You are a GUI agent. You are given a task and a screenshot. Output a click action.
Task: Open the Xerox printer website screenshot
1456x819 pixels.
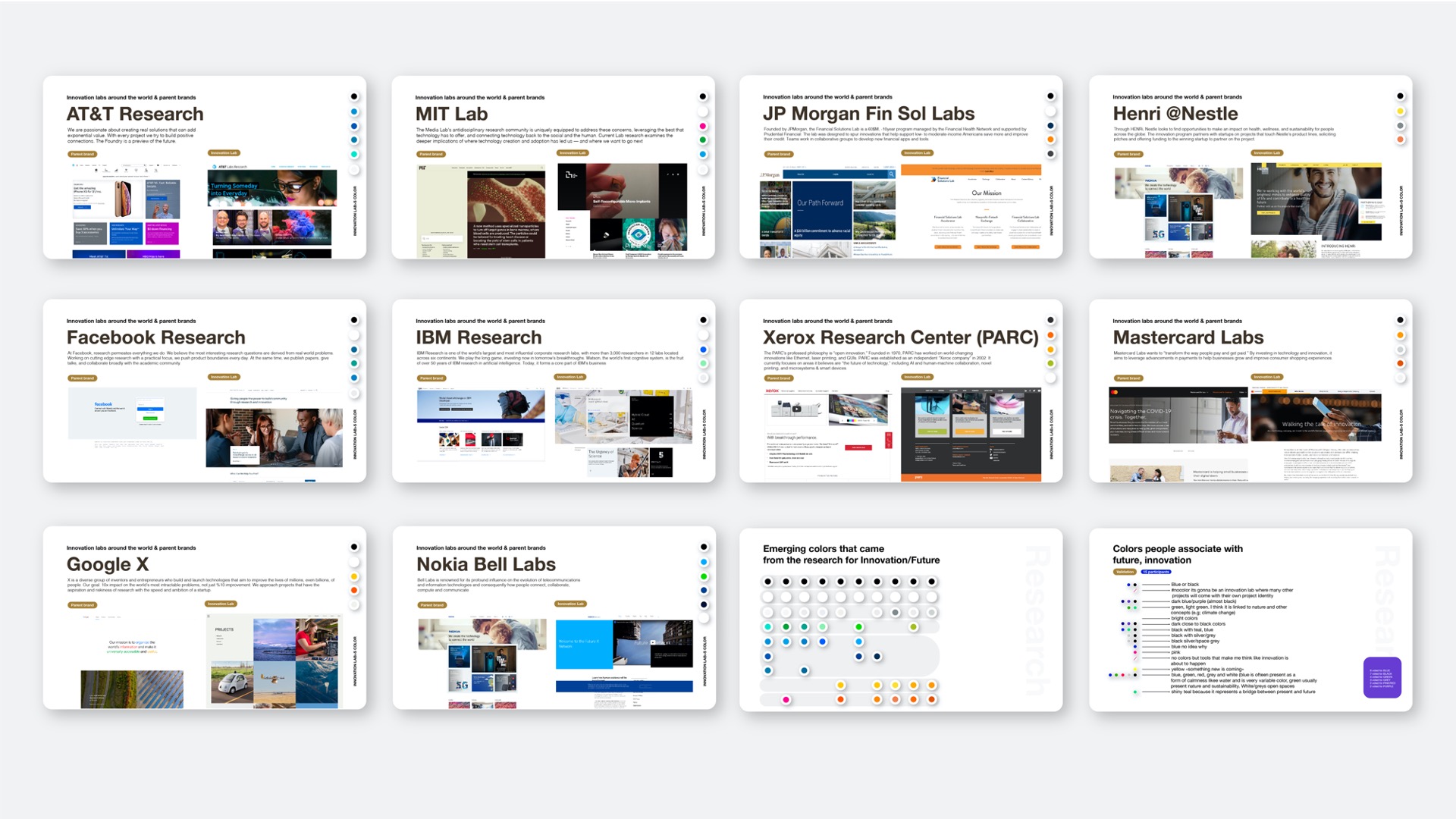coord(830,433)
